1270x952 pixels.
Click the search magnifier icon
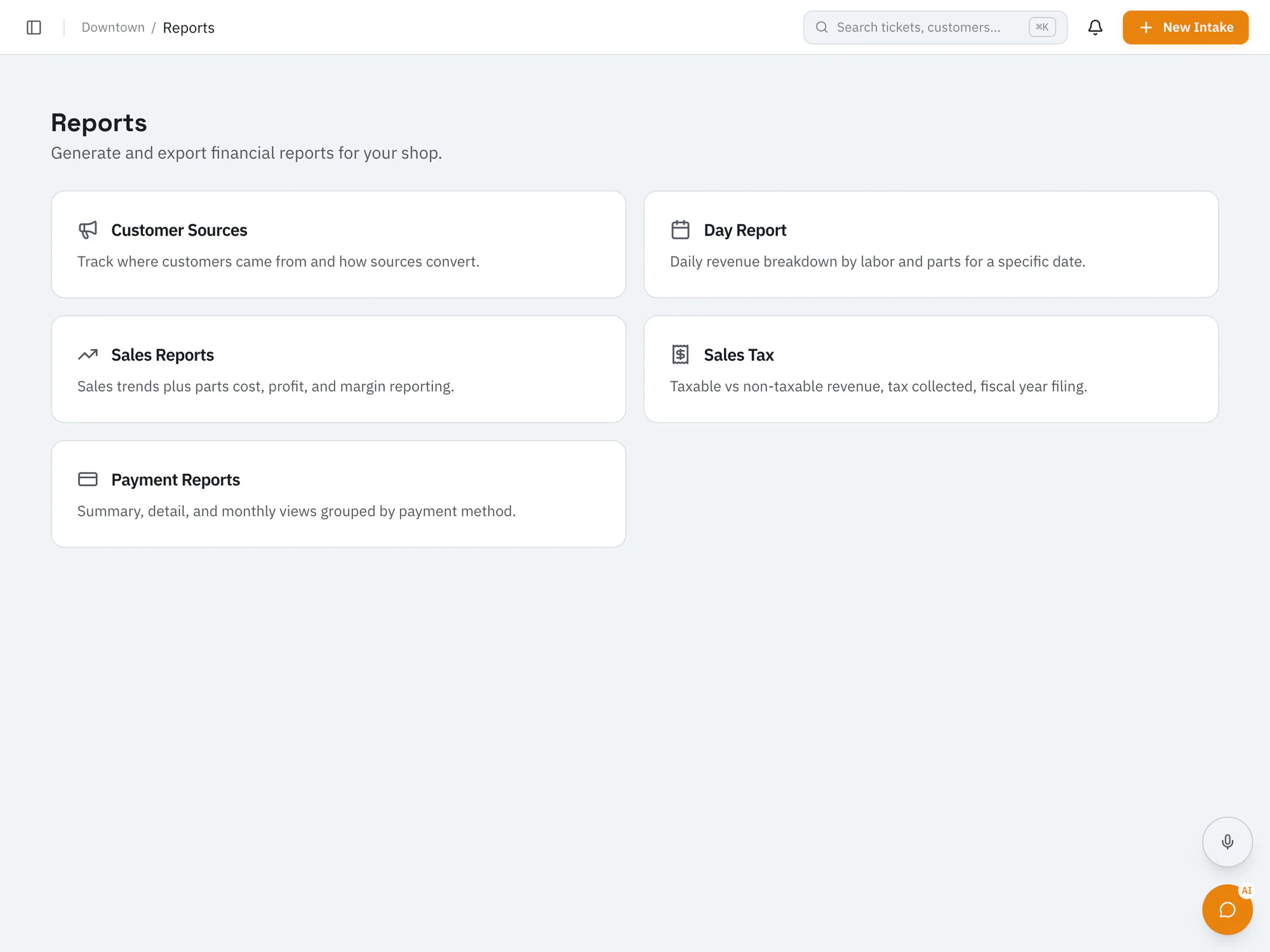click(x=821, y=27)
